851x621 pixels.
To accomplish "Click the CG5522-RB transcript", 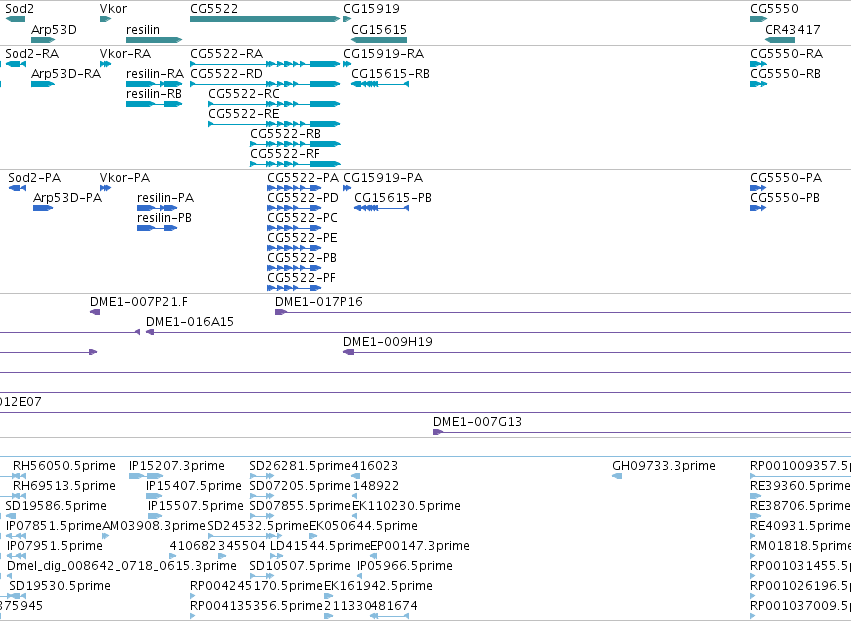I will pos(295,144).
